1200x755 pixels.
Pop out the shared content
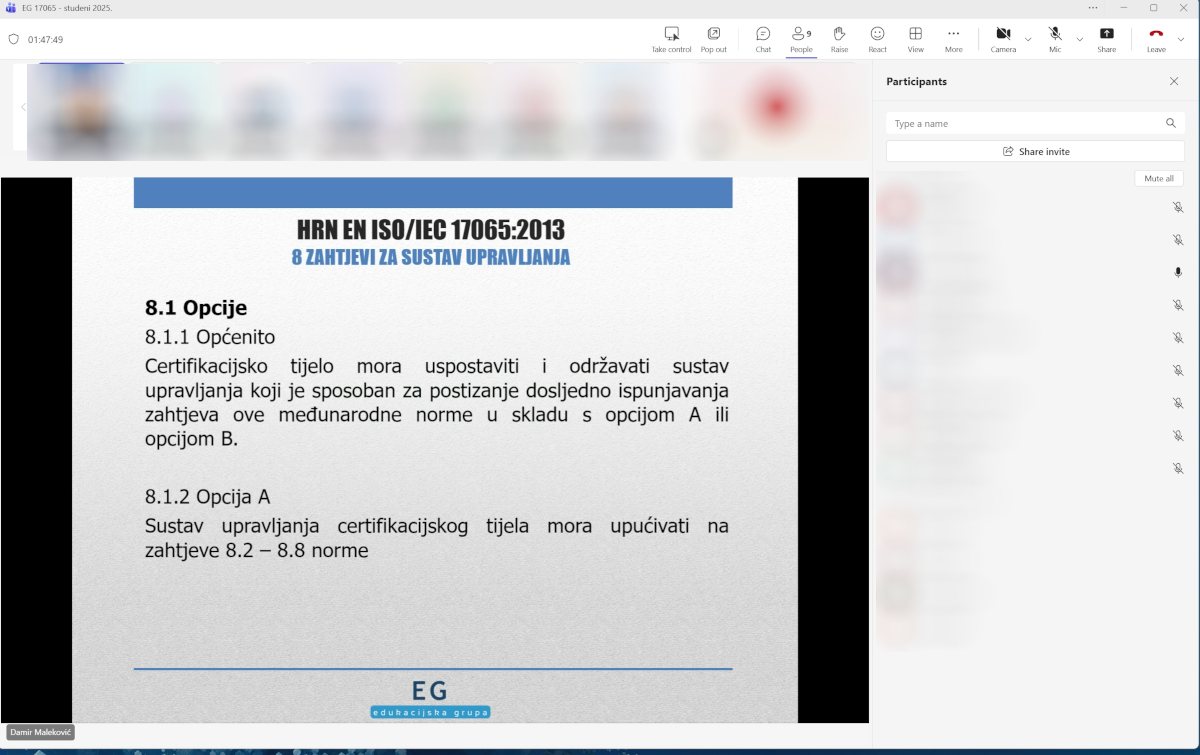coord(713,39)
